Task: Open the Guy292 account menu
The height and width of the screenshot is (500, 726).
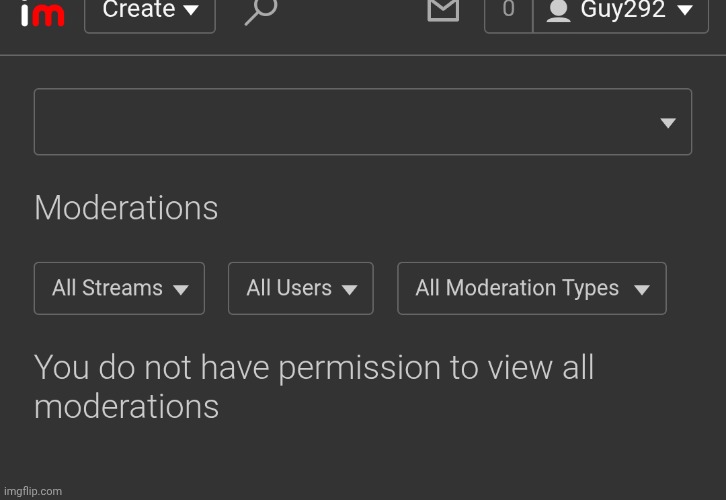Action: [x=622, y=12]
